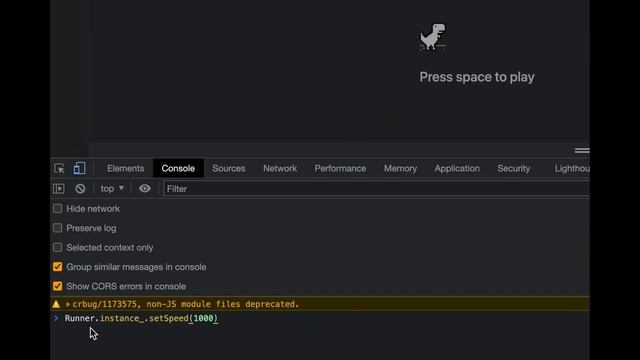Select the Console tab
Screen dimensions: 640x360
pos(178,168)
